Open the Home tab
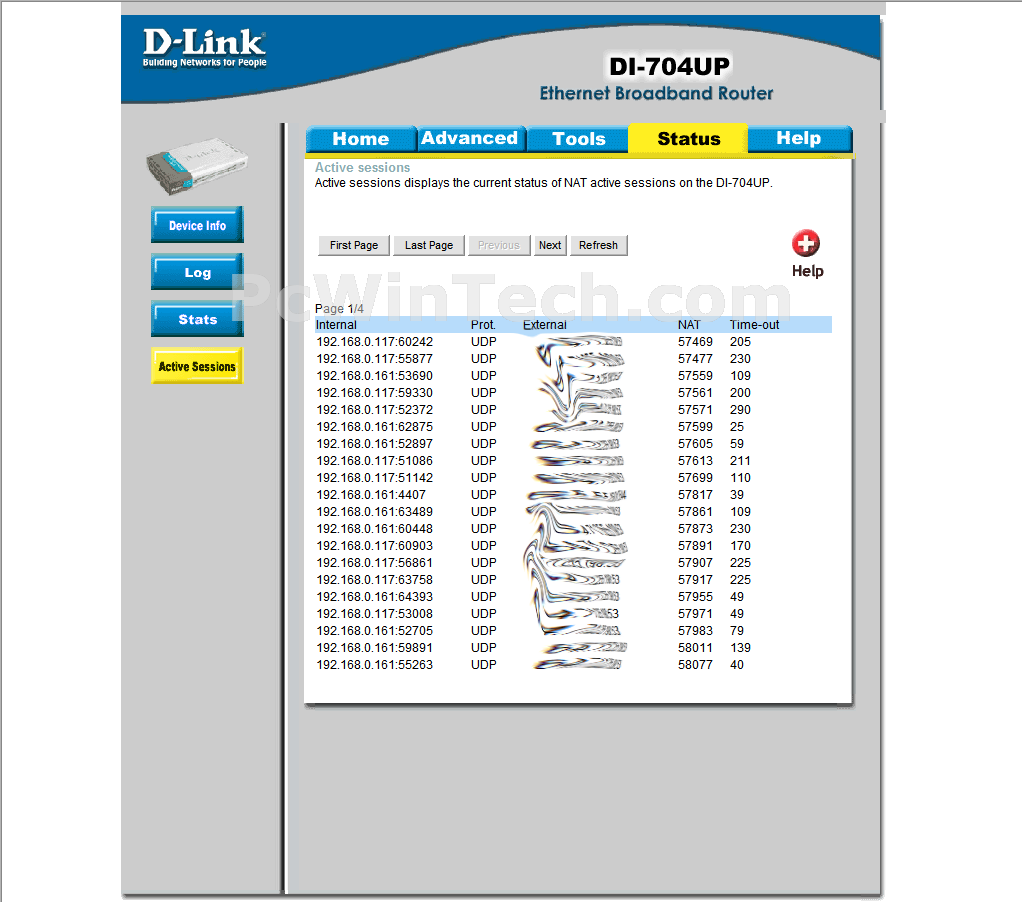 pos(360,139)
